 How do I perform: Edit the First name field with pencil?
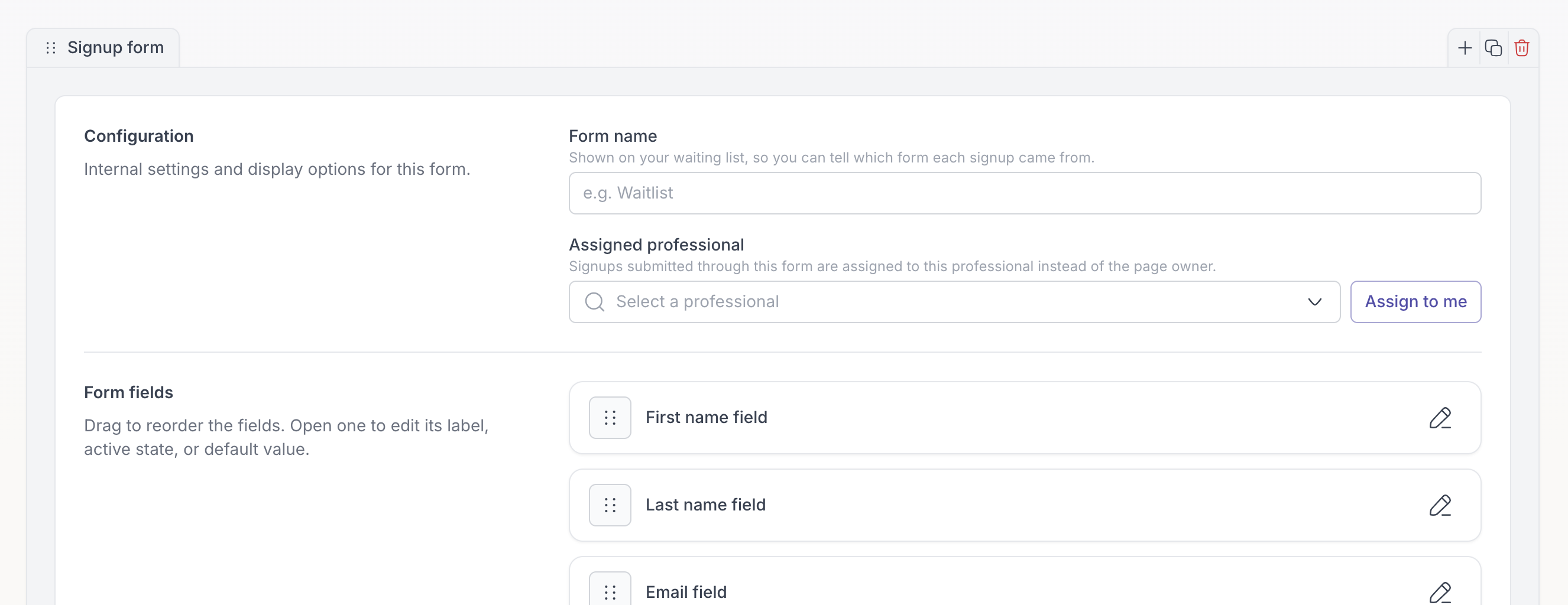(1440, 418)
